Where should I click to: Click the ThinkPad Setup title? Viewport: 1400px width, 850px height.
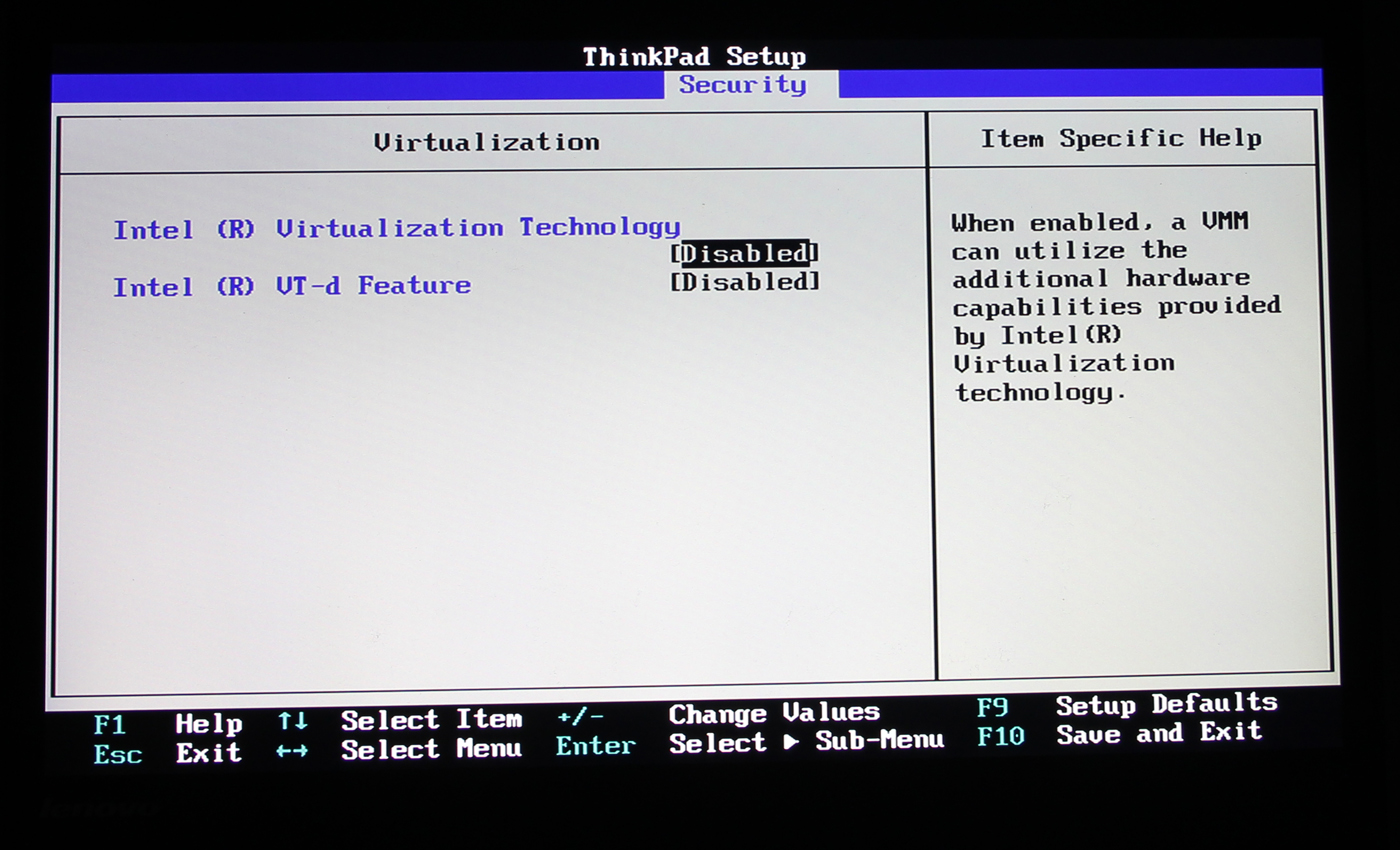(x=694, y=57)
